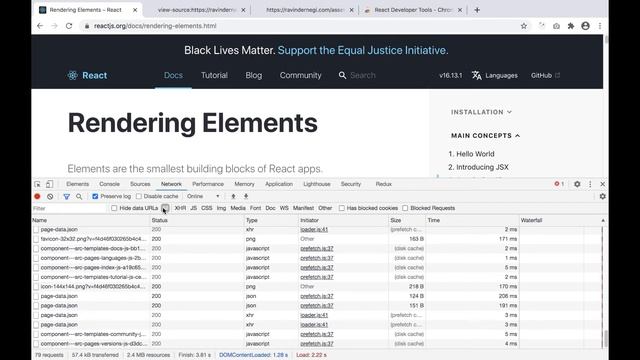This screenshot has width=640, height=360.
Task: Enable Has blocked cookies checkbox
Action: (x=342, y=208)
